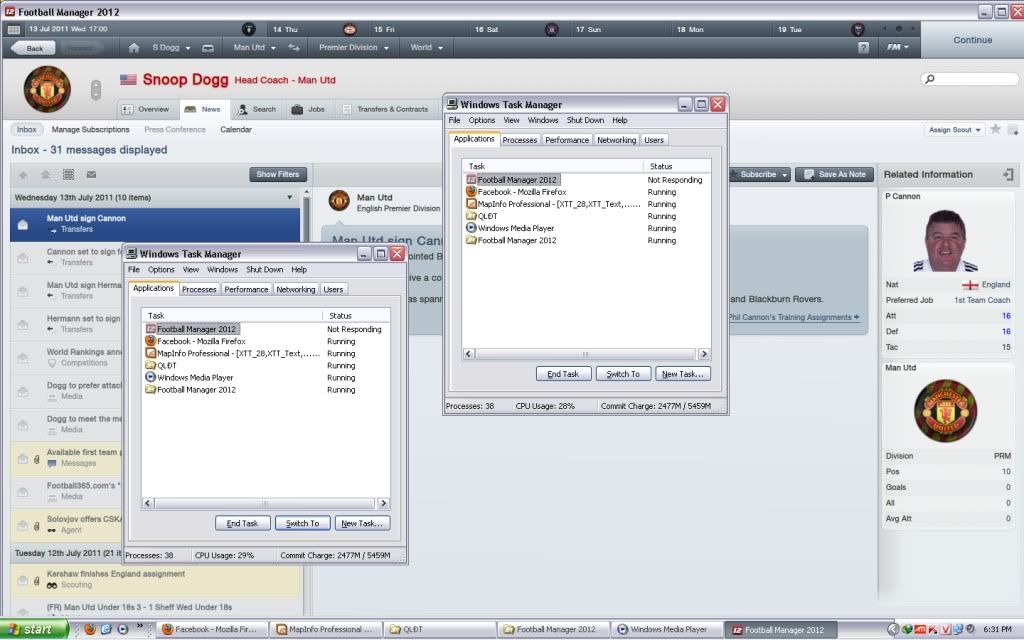Open the Assign Scout dropdown
Image resolution: width=1024 pixels, height=640 pixels.
955,130
